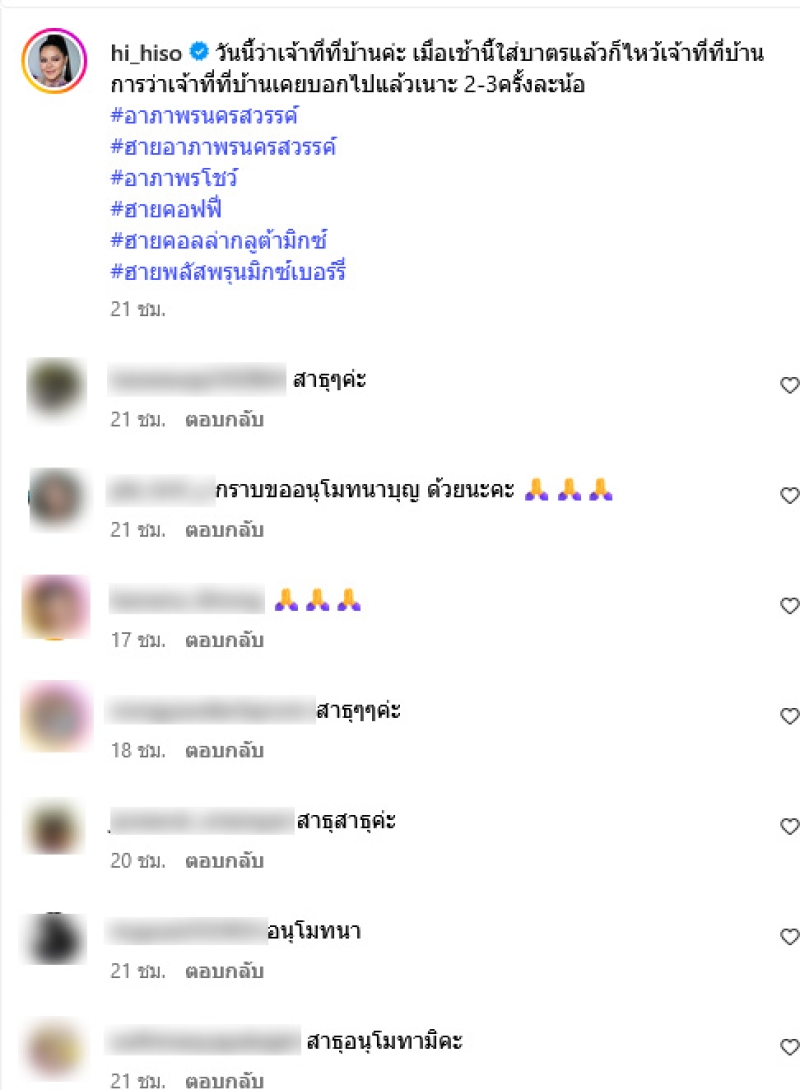Open the hi_hiso username link
Viewport: 800px width, 1090px height.
tap(146, 53)
